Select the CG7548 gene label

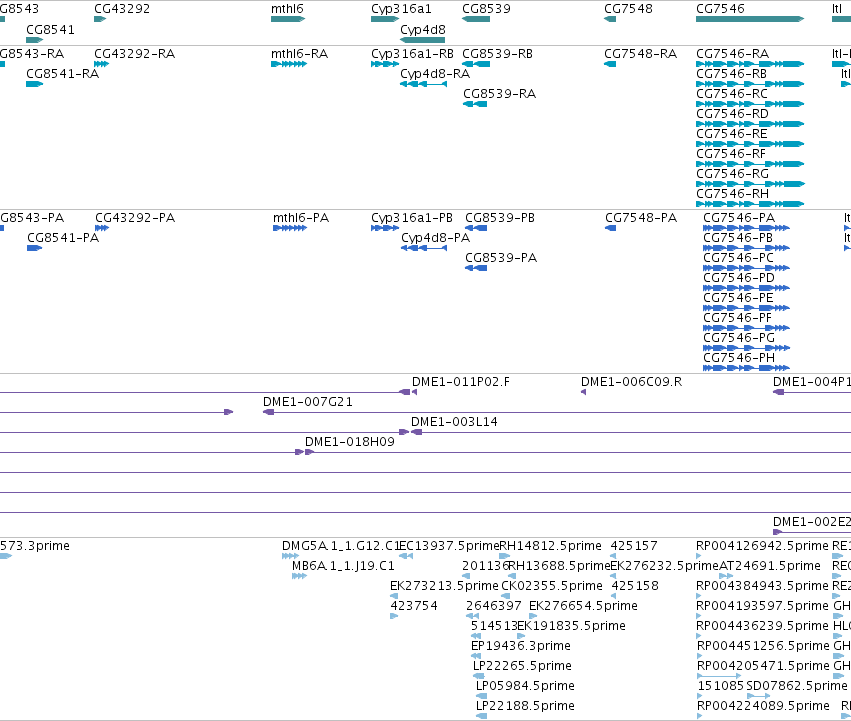[628, 9]
